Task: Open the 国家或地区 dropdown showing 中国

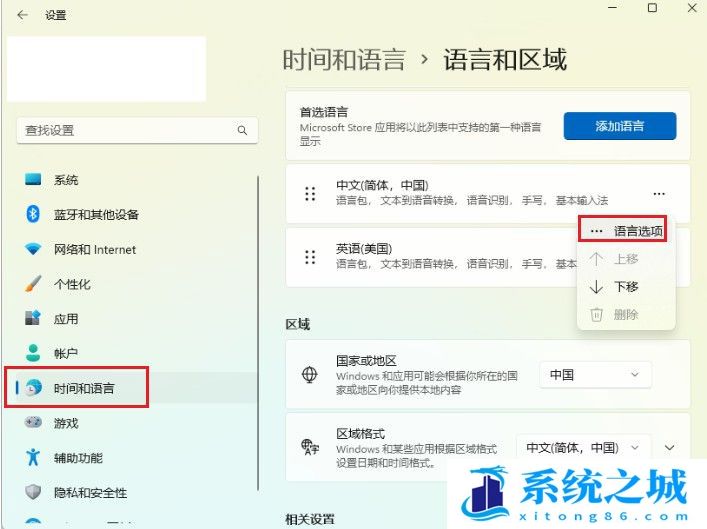Action: click(x=594, y=375)
